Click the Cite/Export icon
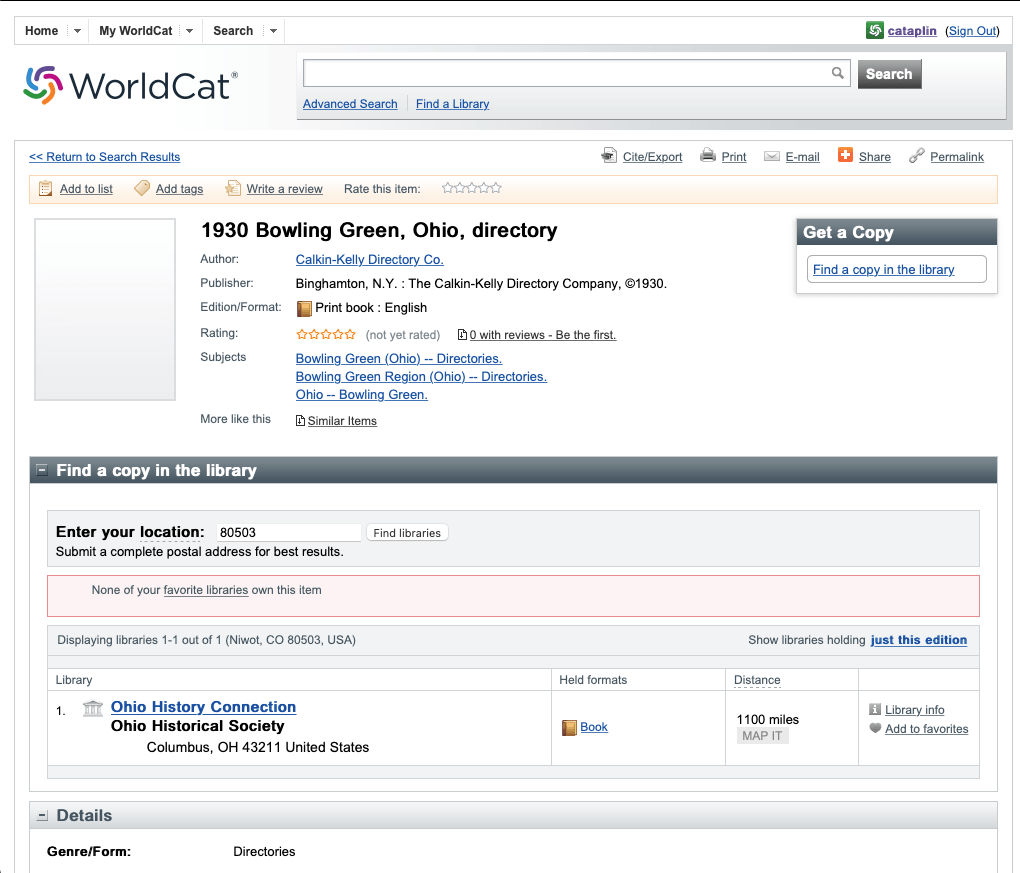 pyautogui.click(x=609, y=156)
